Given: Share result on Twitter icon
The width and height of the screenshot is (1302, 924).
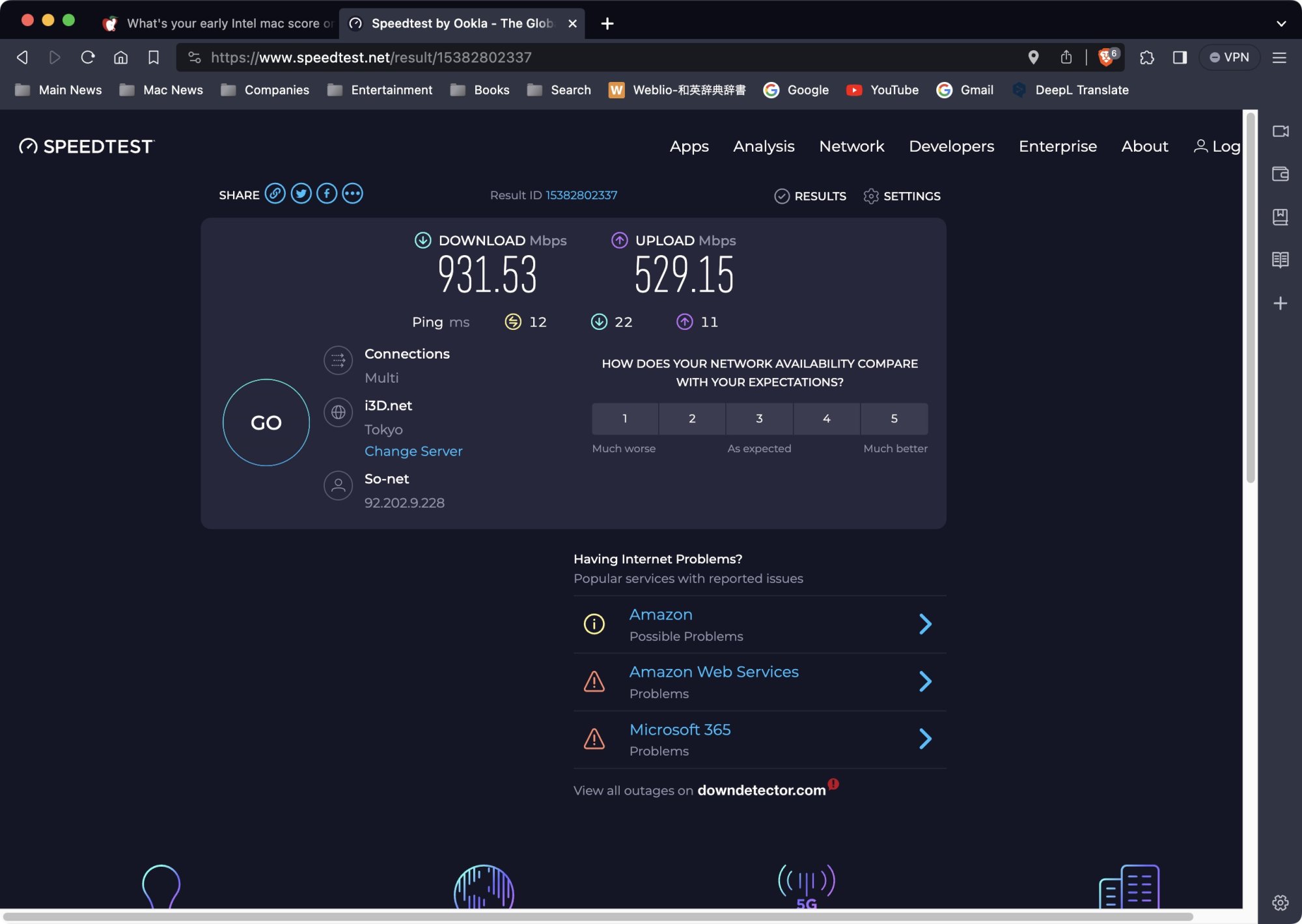Looking at the screenshot, I should (301, 194).
